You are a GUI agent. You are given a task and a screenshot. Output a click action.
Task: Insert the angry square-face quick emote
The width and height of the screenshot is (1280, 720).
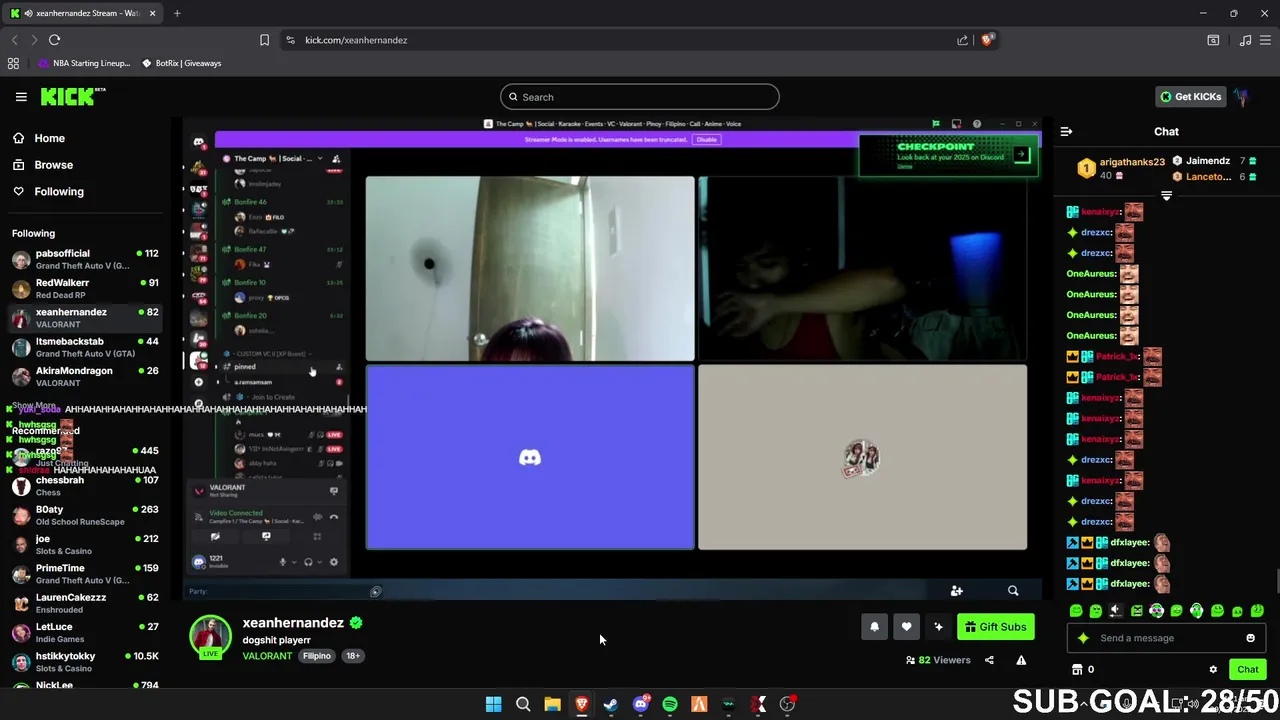1136,611
